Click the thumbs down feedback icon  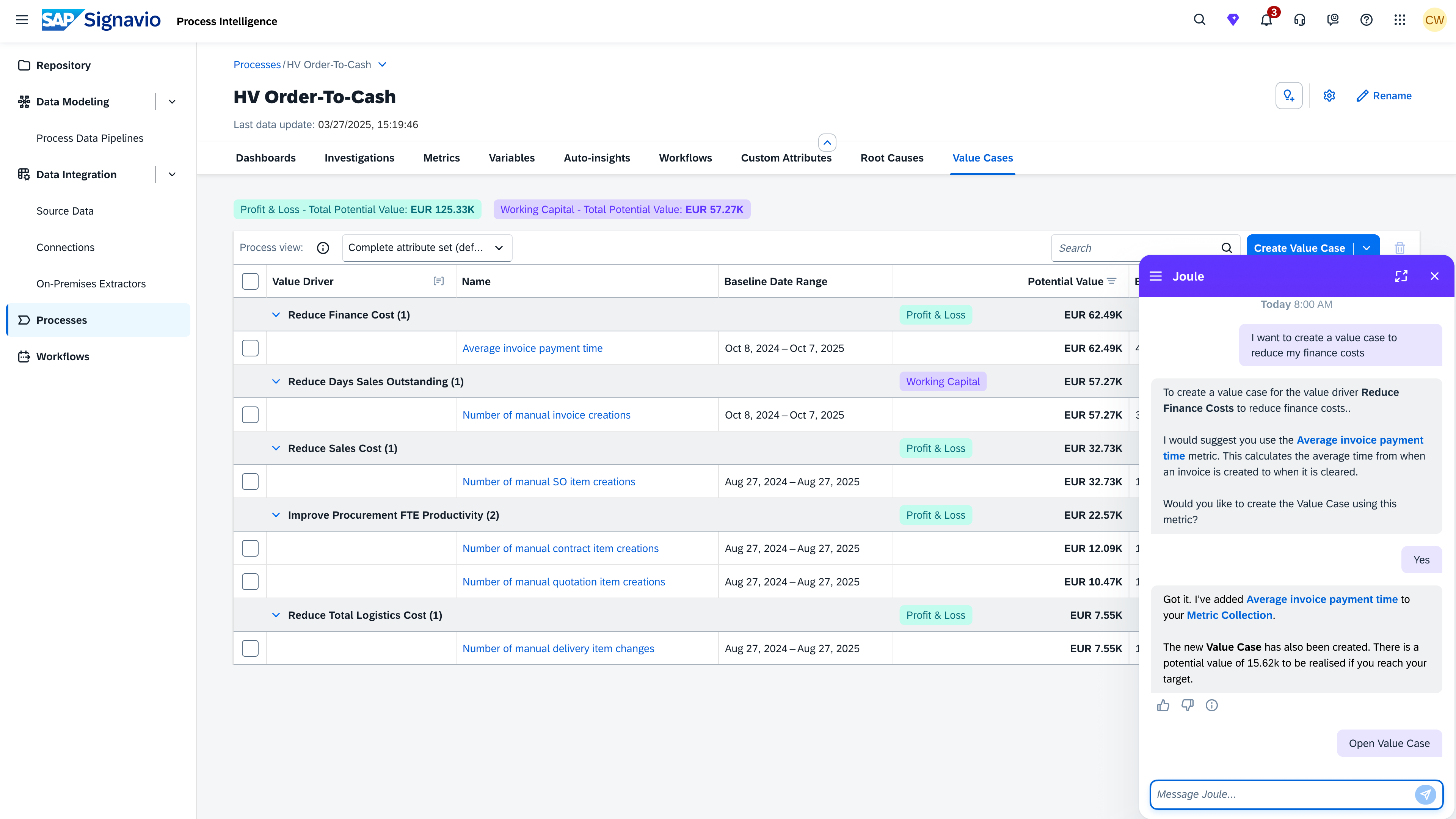[x=1188, y=705]
